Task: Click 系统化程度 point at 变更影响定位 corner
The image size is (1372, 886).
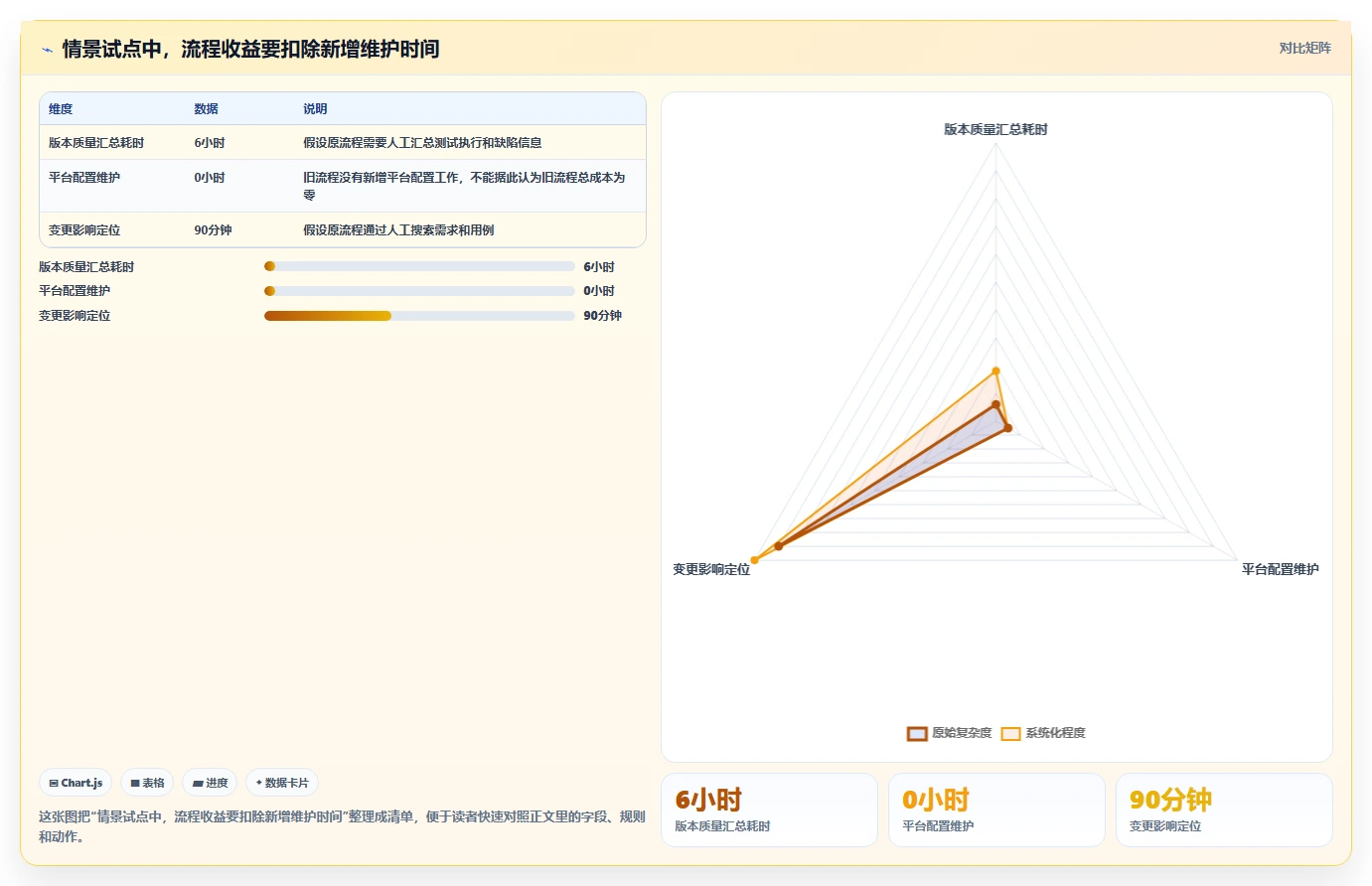Action: [754, 560]
